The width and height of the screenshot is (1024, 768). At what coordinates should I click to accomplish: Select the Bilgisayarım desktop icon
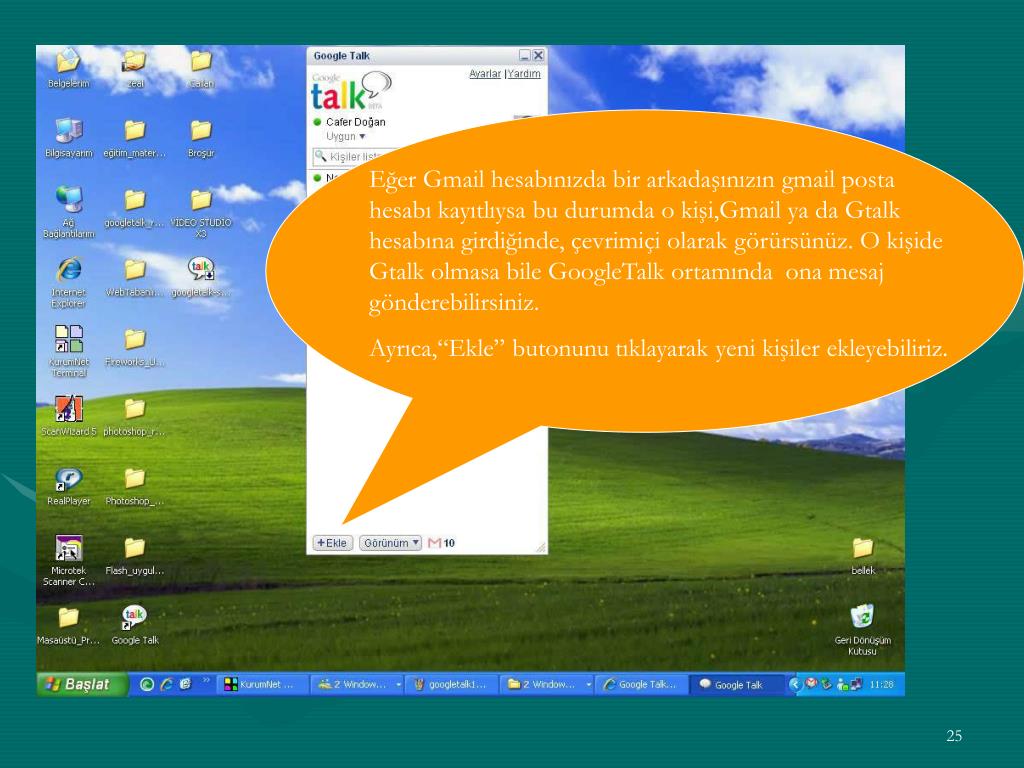68,137
